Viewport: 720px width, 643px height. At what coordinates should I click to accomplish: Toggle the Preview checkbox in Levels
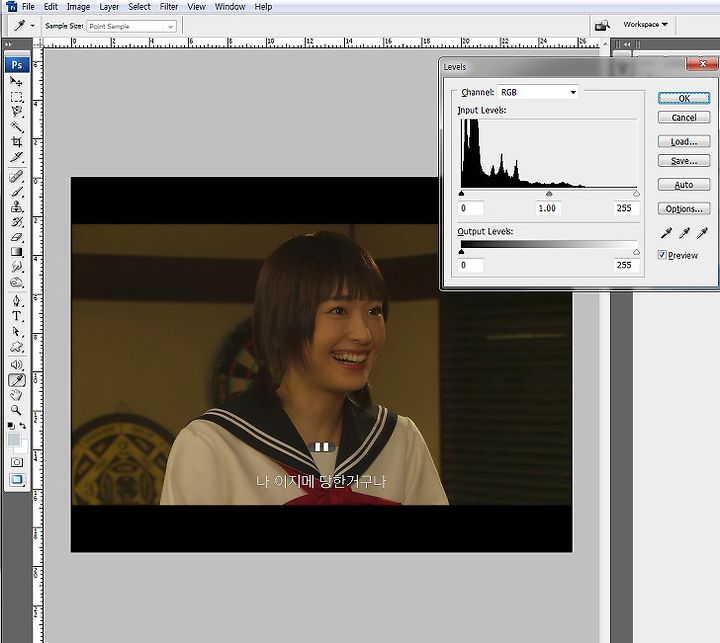[662, 254]
